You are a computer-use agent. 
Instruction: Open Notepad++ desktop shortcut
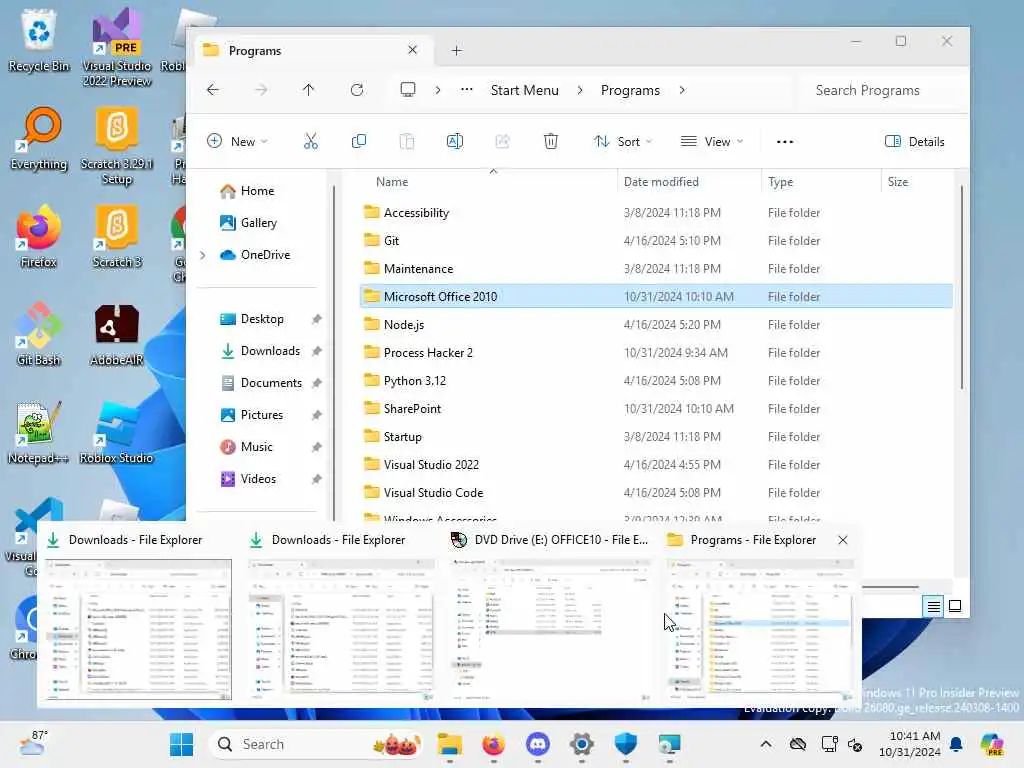pos(39,432)
